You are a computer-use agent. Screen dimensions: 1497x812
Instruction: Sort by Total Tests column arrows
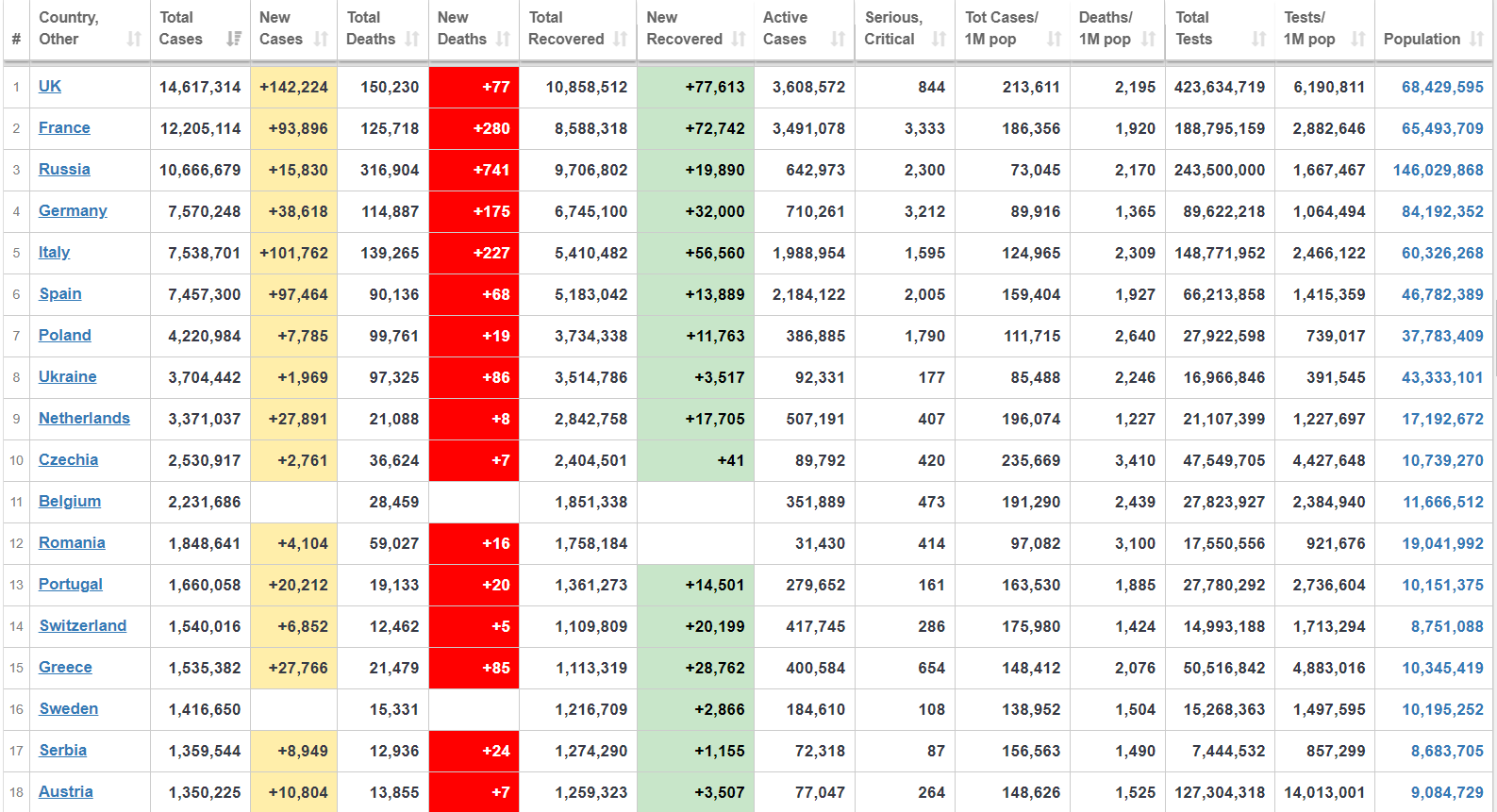tap(1258, 39)
